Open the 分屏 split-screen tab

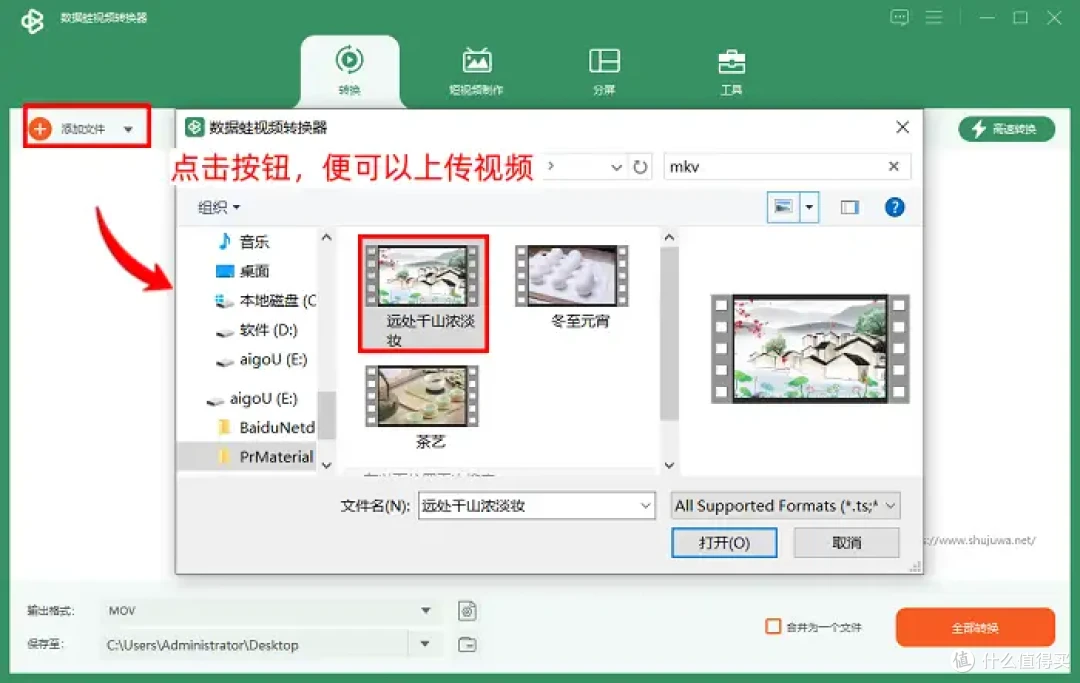(x=604, y=70)
